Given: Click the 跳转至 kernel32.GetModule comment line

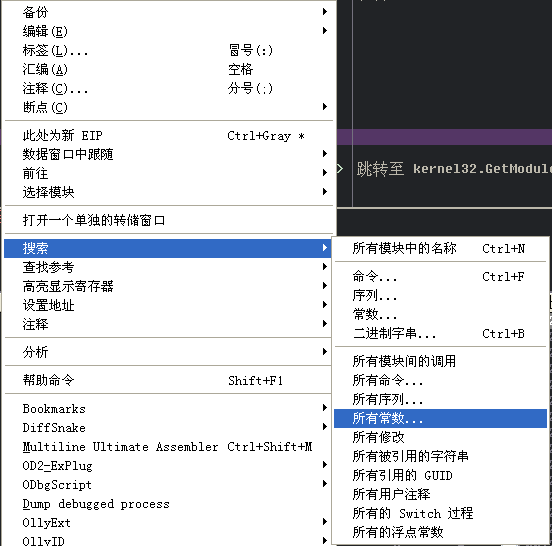Looking at the screenshot, I should pos(454,169).
